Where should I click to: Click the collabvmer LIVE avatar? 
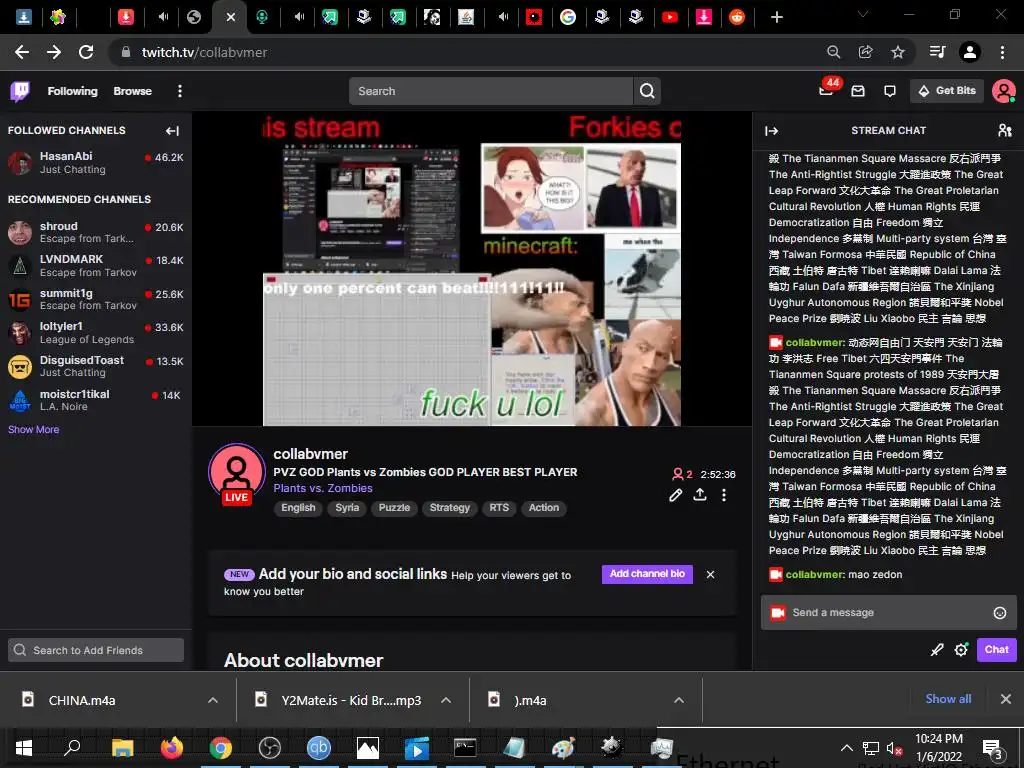point(236,473)
